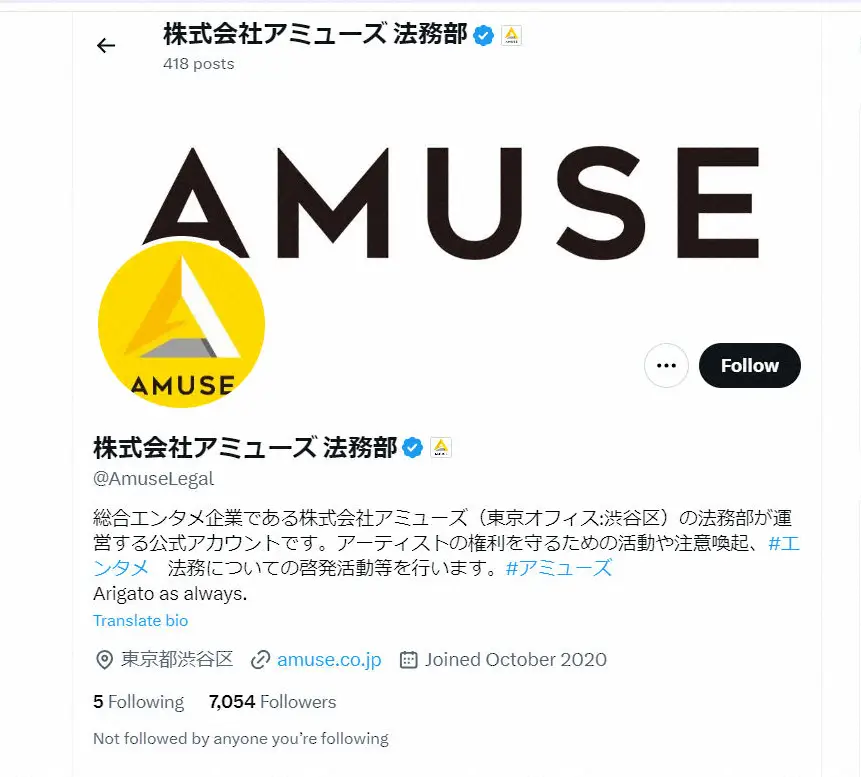Click the small Amuse badge beside profile name
Screen dimensions: 861x777
pyautogui.click(x=440, y=448)
